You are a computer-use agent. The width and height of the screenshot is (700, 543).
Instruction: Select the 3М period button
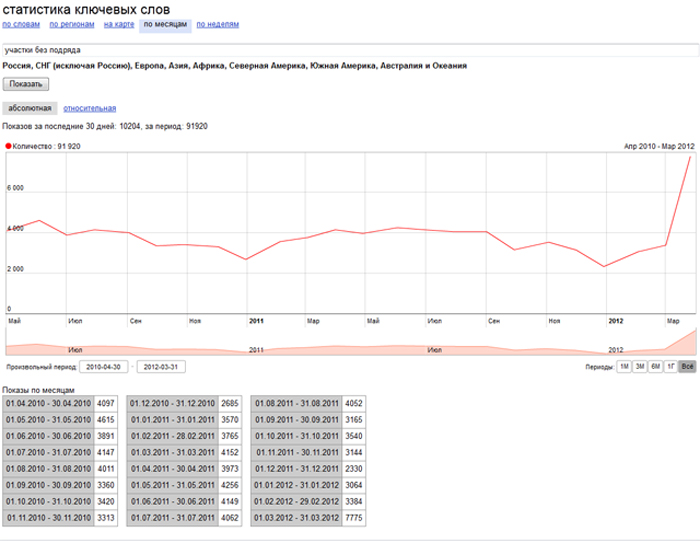tap(640, 367)
